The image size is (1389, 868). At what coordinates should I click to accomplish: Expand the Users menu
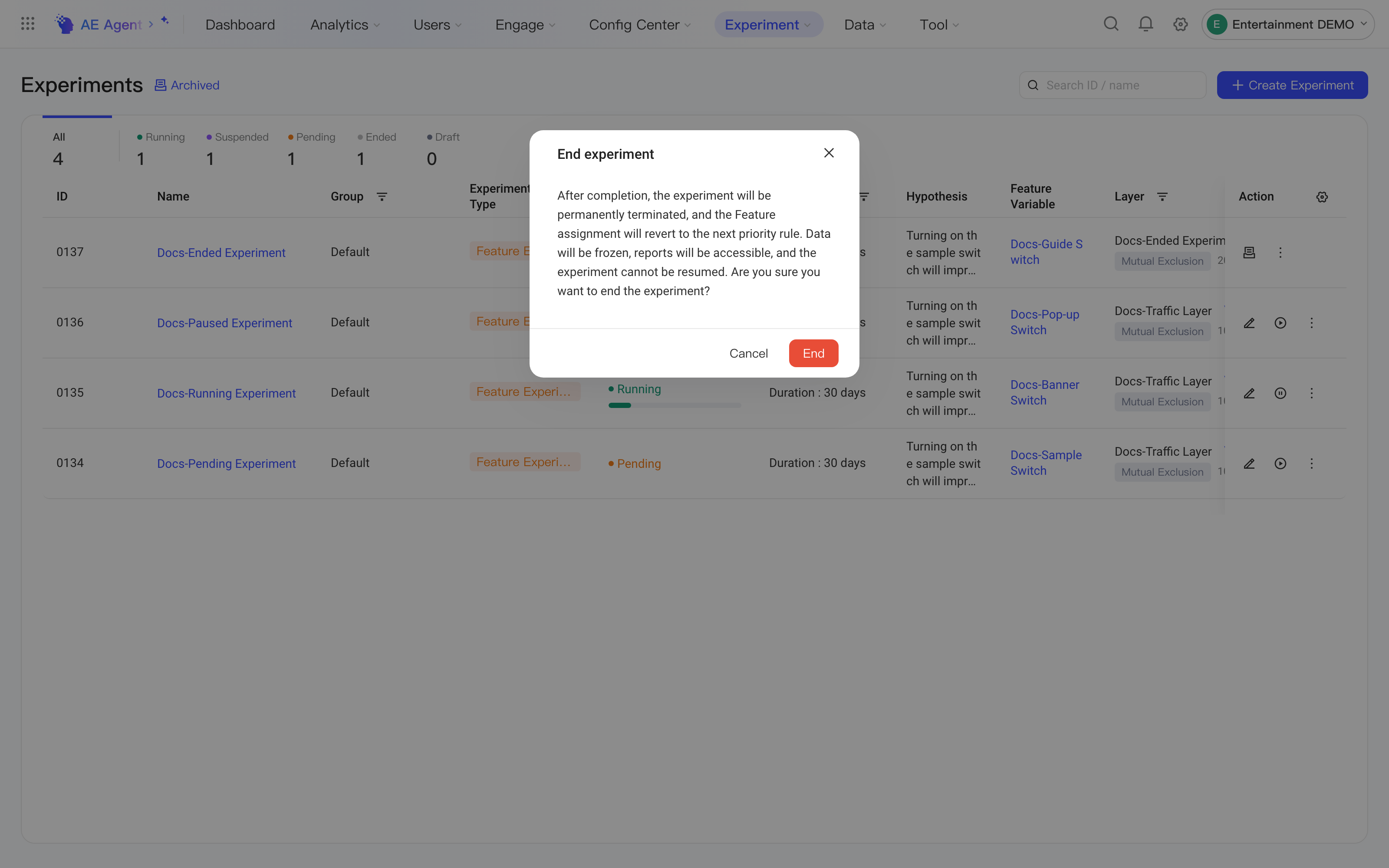438,25
